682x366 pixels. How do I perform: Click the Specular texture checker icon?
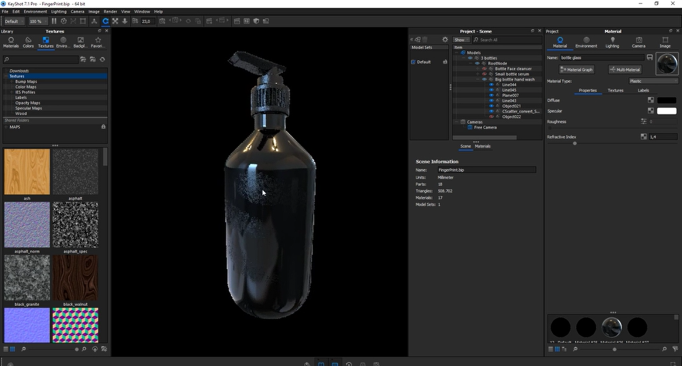tap(651, 111)
